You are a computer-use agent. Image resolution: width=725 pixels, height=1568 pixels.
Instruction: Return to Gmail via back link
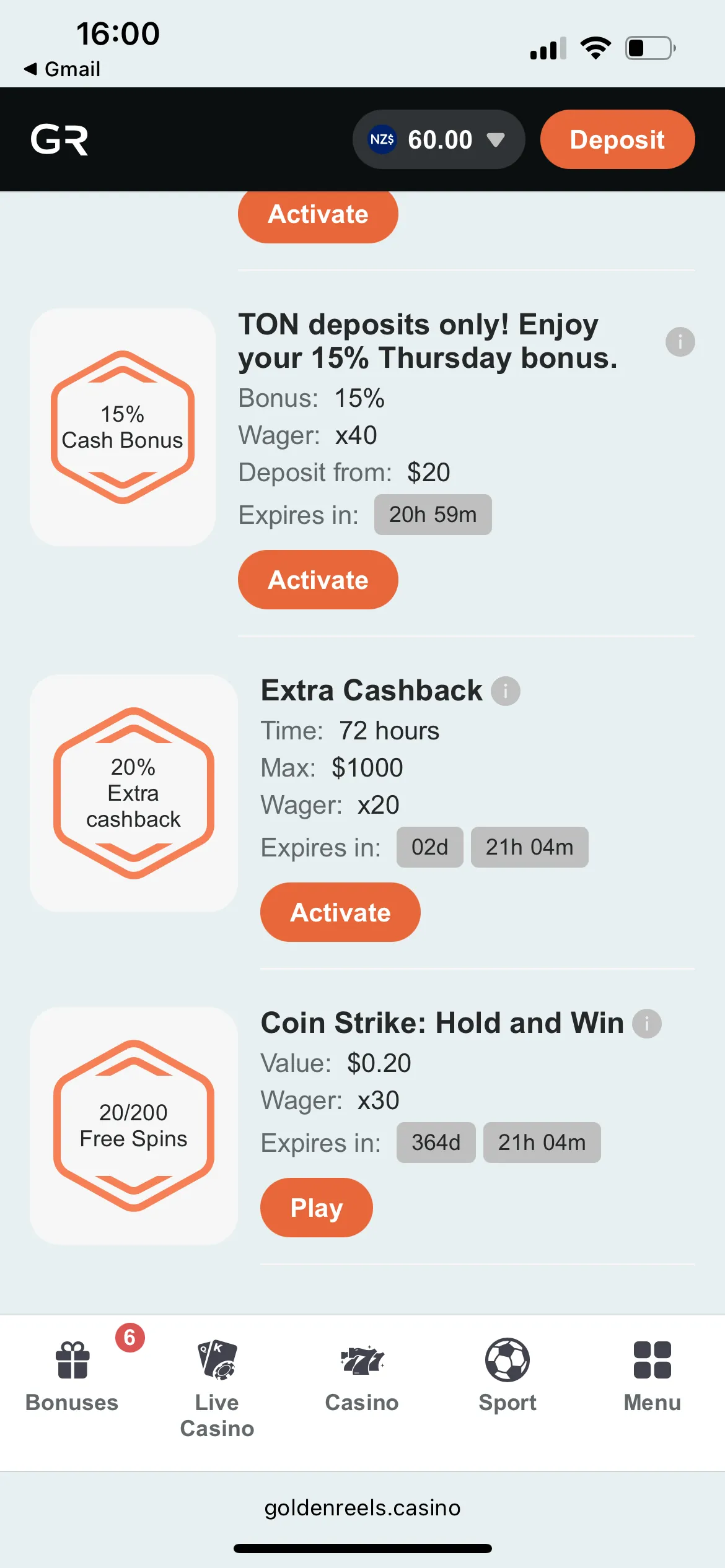(62, 69)
